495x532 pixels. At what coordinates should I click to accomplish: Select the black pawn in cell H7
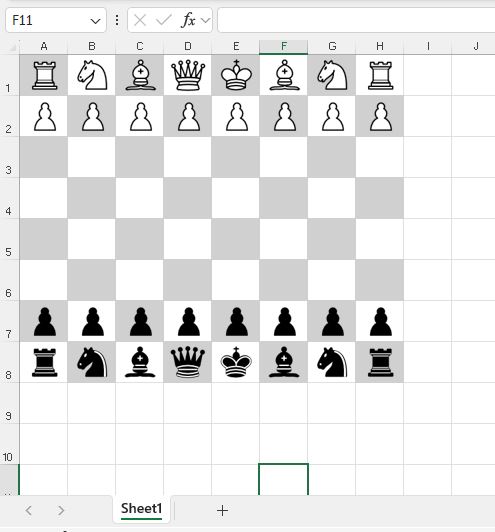pyautogui.click(x=381, y=322)
